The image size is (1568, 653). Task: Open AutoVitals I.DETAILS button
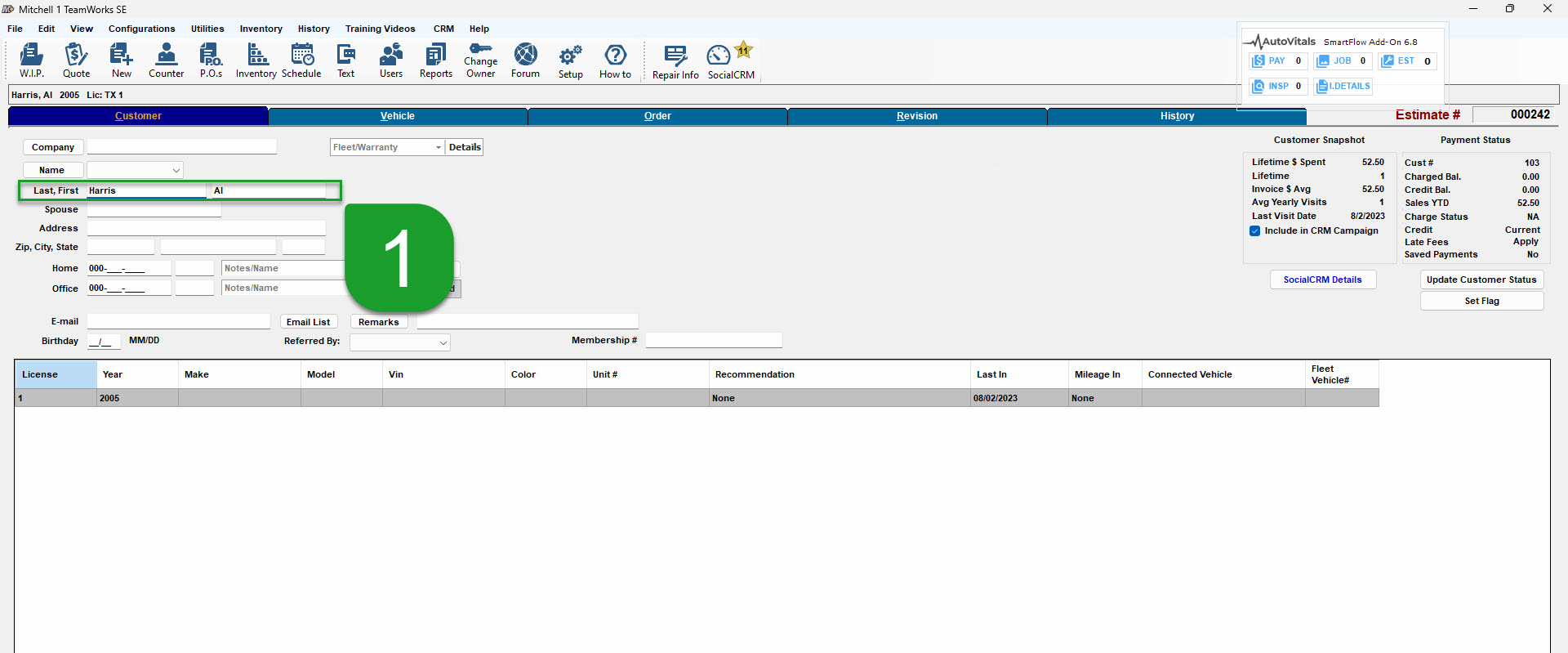(x=1343, y=86)
